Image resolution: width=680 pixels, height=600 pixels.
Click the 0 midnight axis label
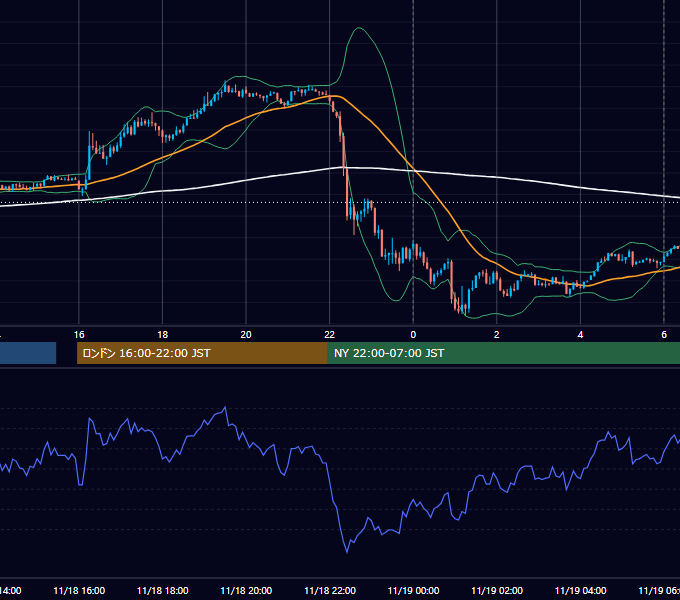(413, 335)
